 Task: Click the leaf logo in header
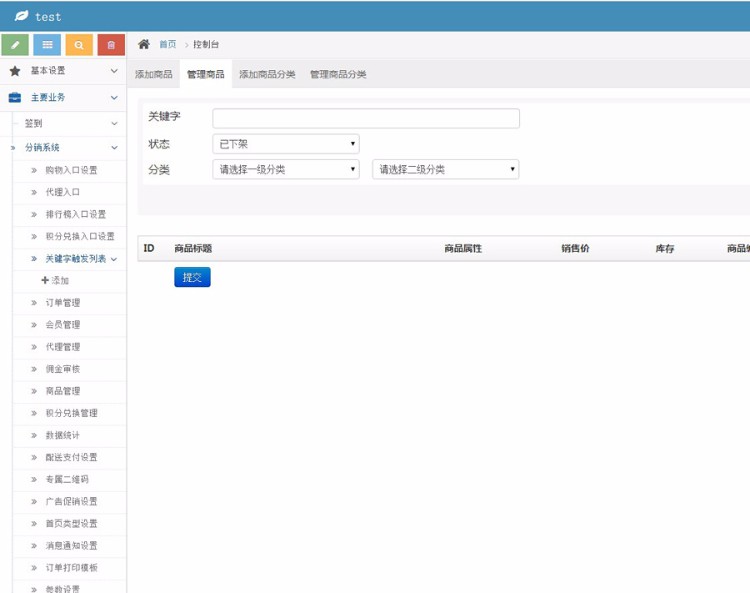[21, 16]
